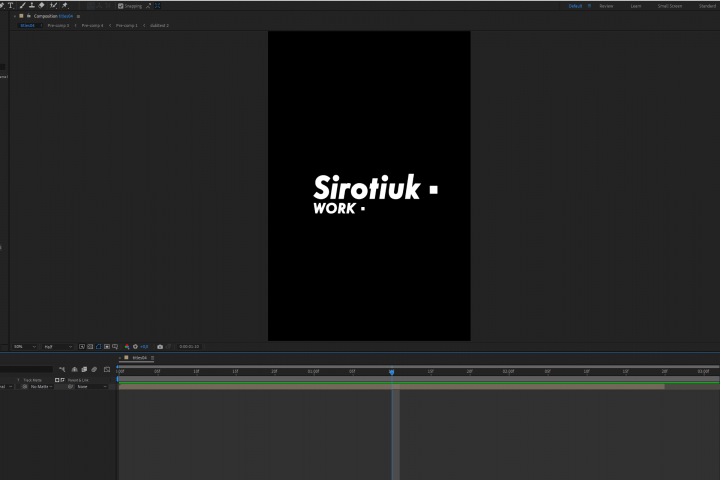This screenshot has width=720, height=480.
Task: Click the Parent & Link column header
Action: pyautogui.click(x=79, y=380)
